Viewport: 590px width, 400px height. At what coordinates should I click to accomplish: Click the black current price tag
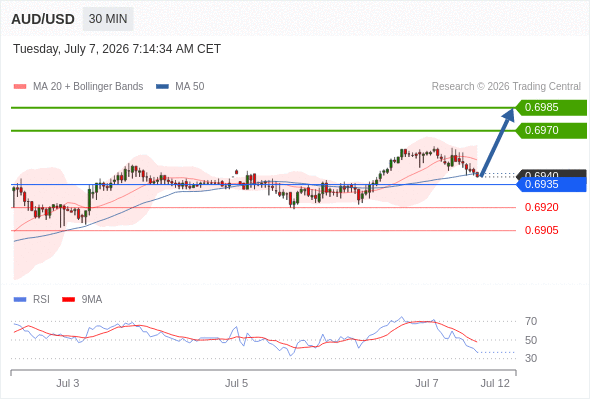point(551,174)
